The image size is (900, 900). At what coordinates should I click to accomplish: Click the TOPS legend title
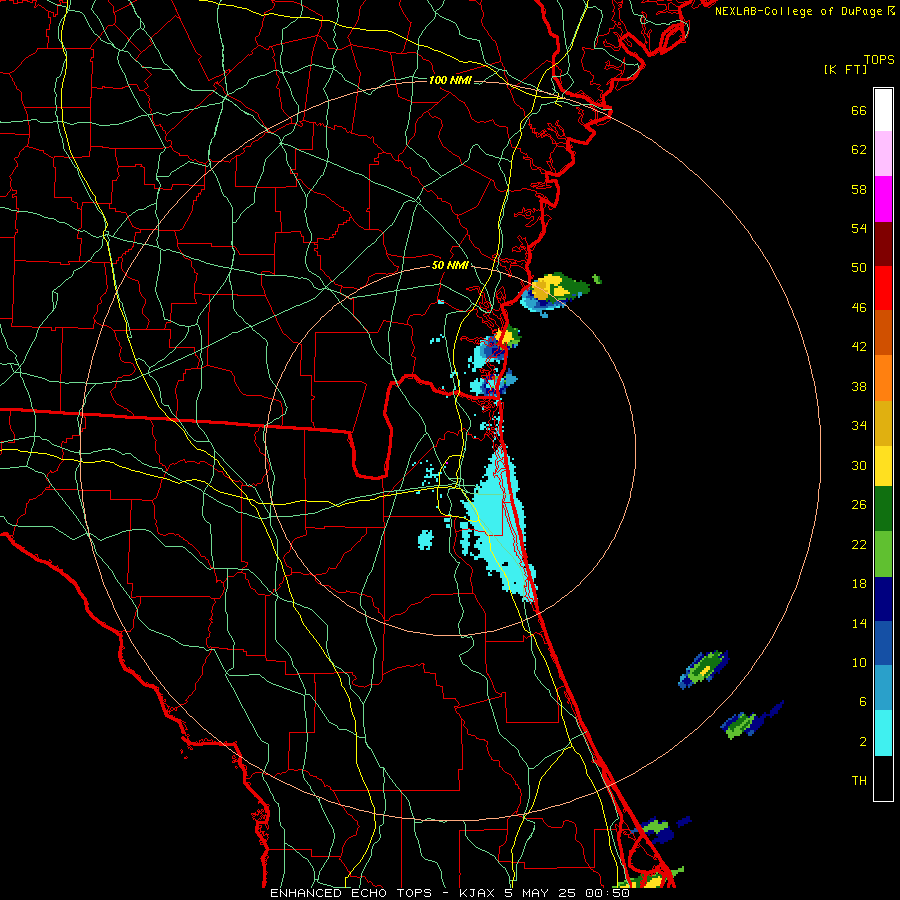pyautogui.click(x=879, y=60)
